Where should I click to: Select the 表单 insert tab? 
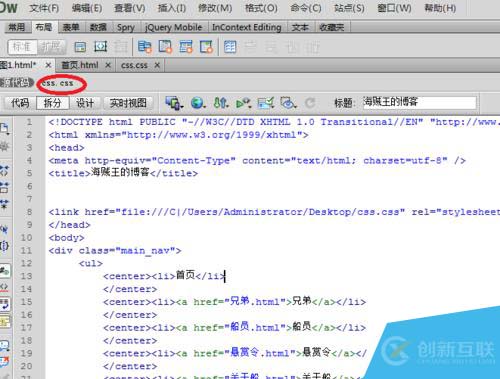point(71,27)
